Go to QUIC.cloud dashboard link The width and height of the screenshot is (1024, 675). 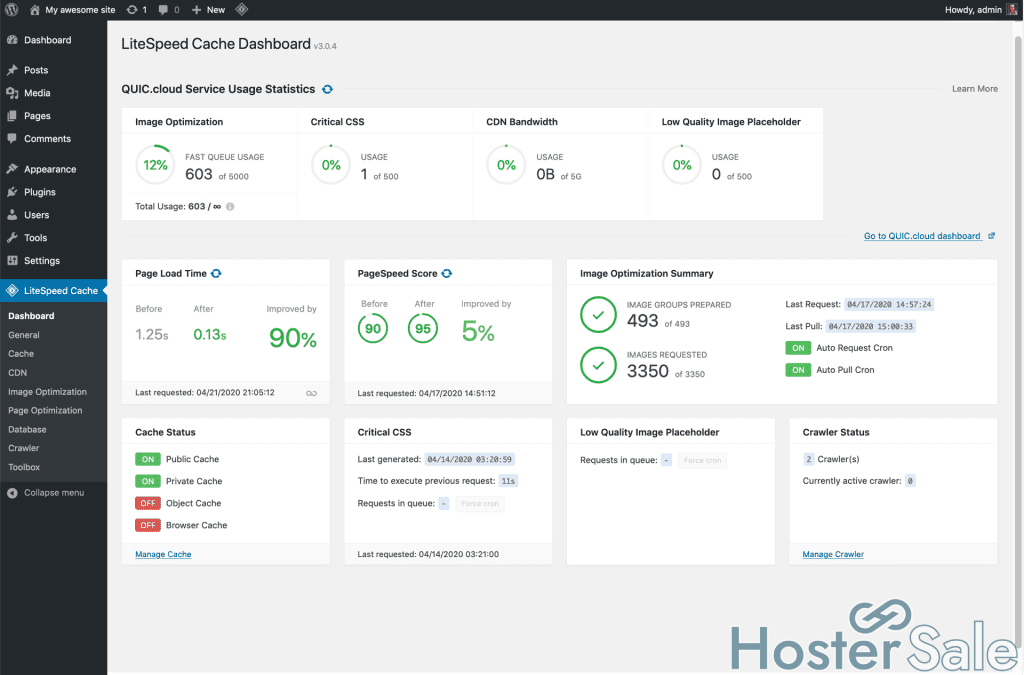click(922, 236)
